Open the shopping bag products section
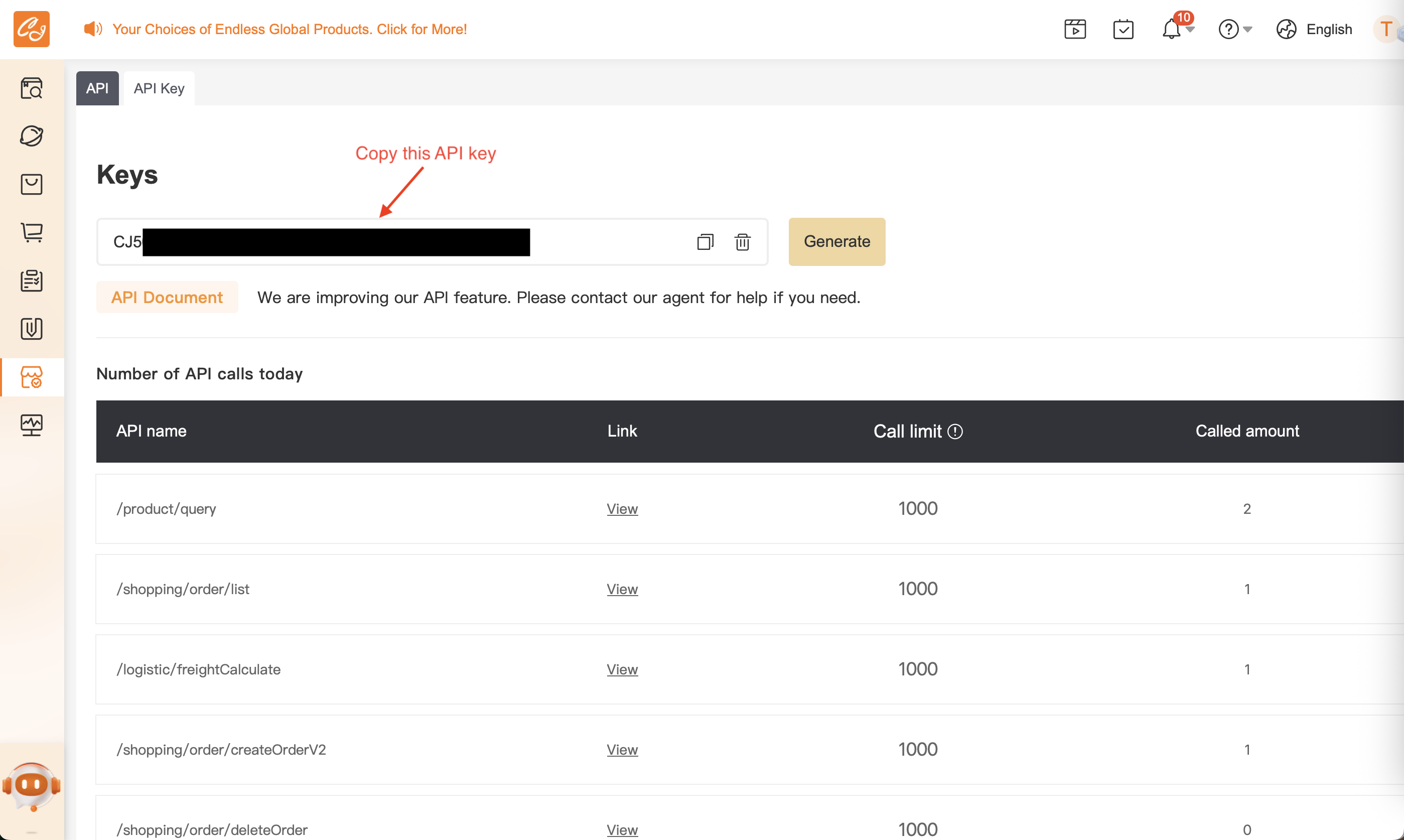 click(x=31, y=184)
